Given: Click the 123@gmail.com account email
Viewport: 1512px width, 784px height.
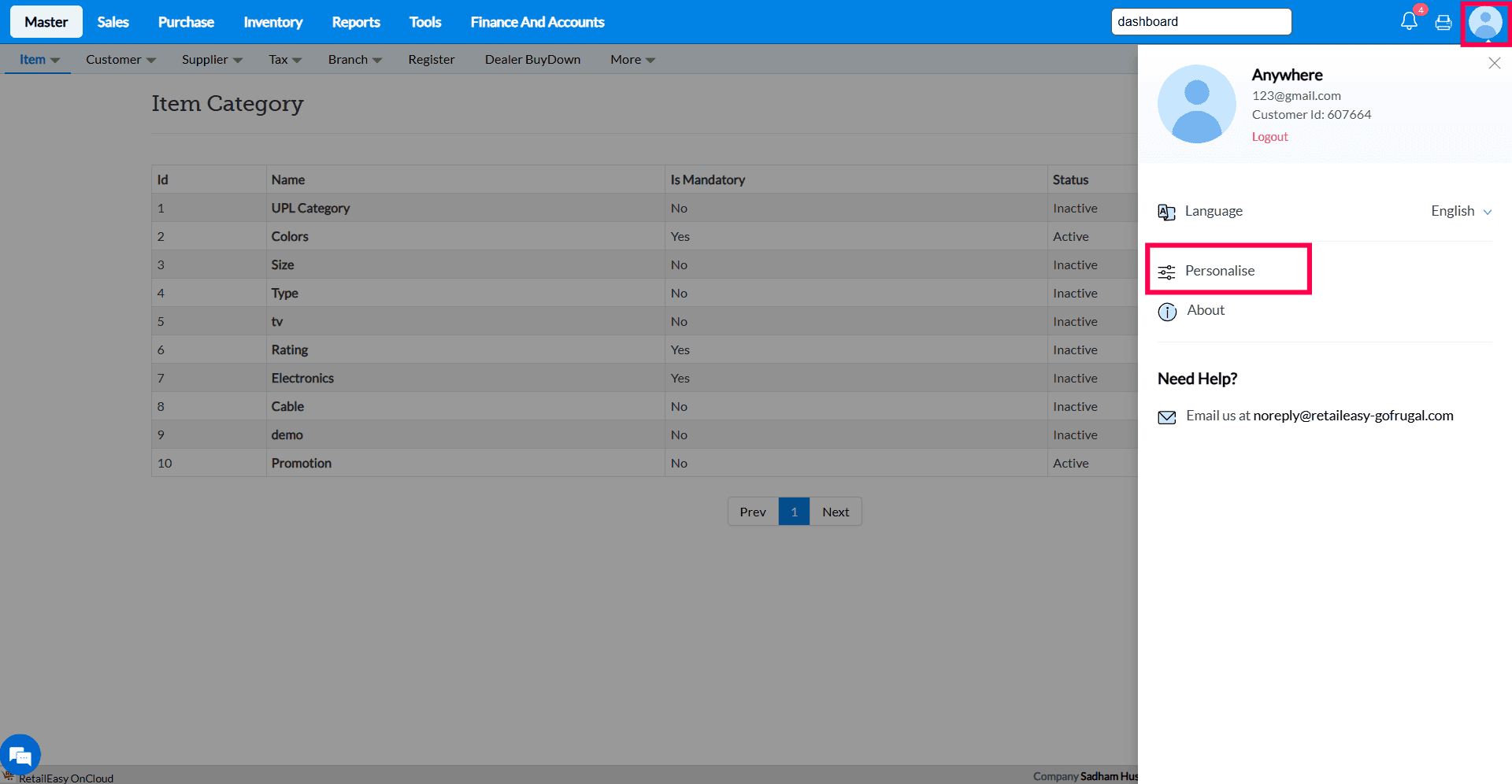Looking at the screenshot, I should (x=1297, y=95).
